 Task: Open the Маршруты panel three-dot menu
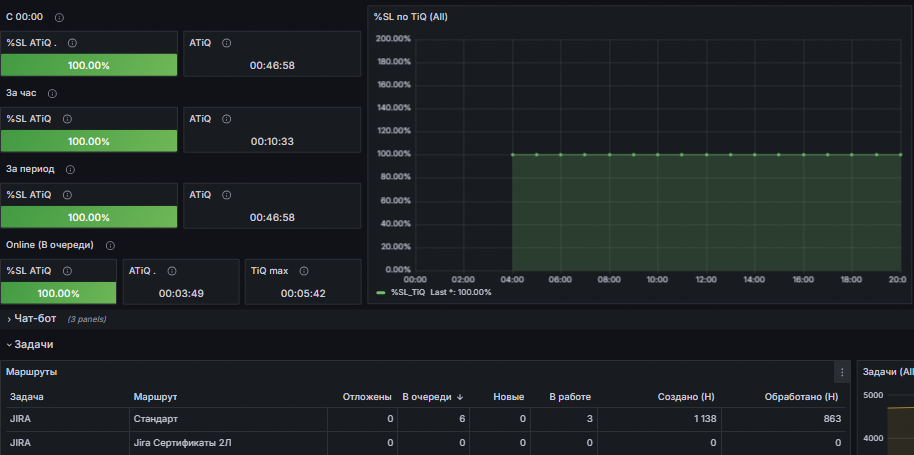coord(842,372)
